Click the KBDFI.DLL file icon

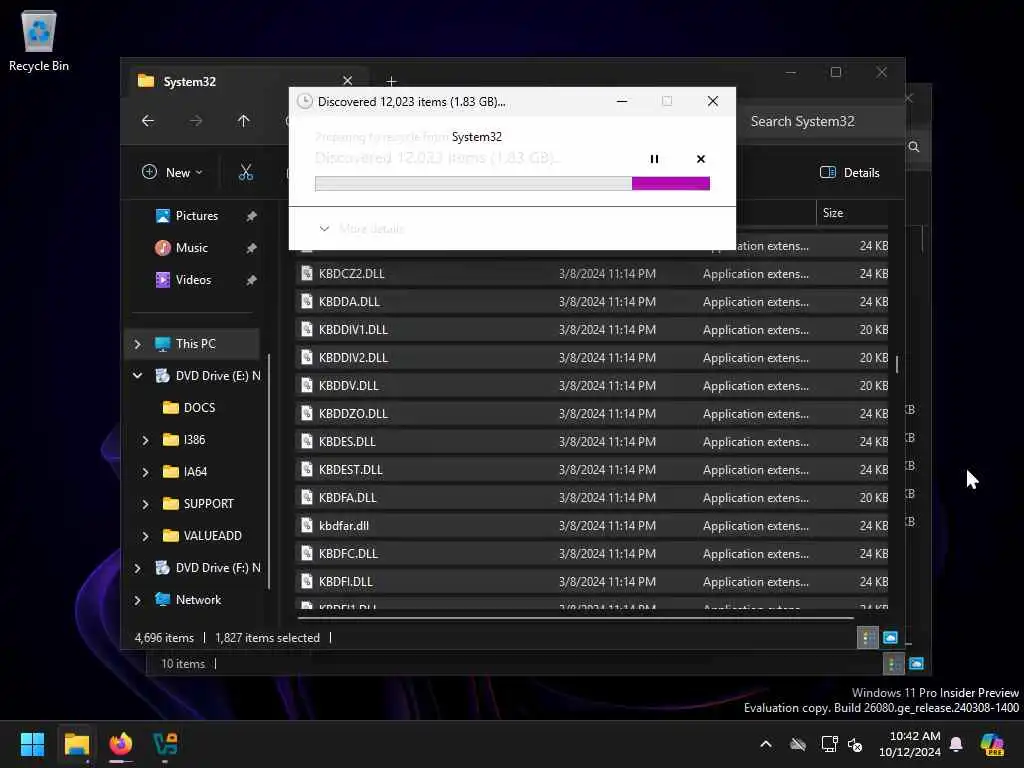point(306,581)
